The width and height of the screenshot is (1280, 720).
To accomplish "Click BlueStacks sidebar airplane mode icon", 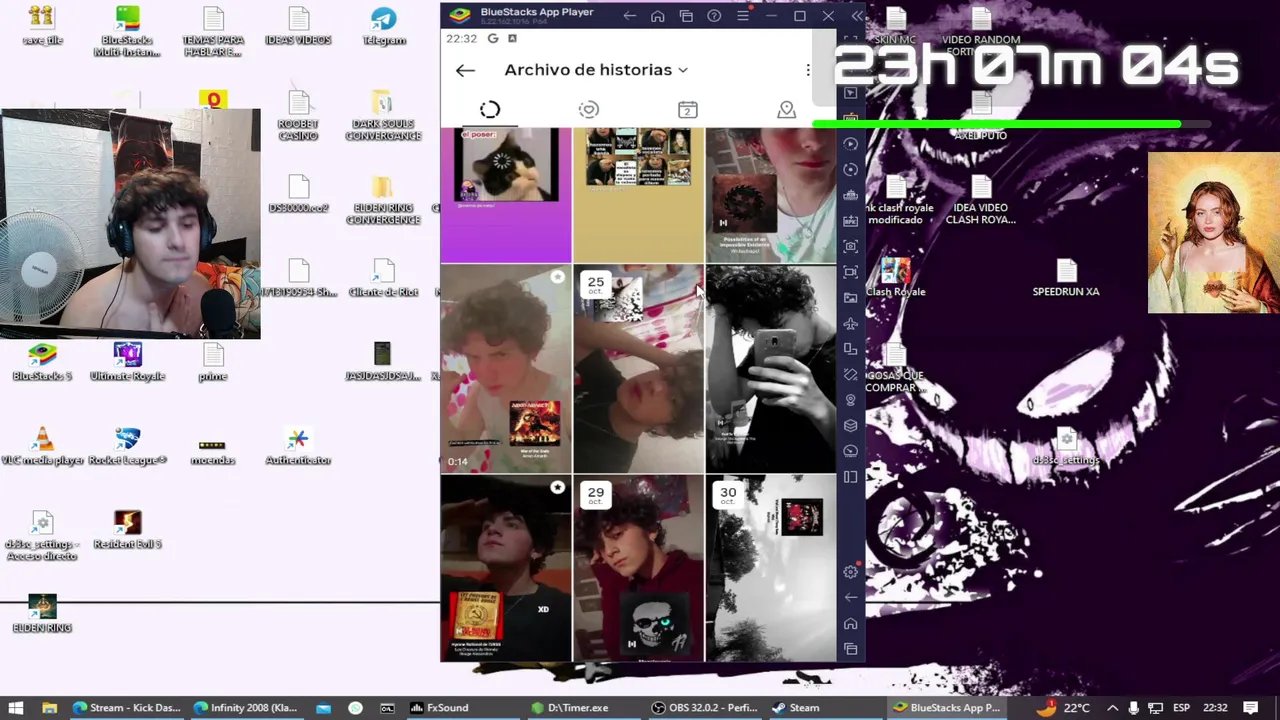I will (851, 323).
